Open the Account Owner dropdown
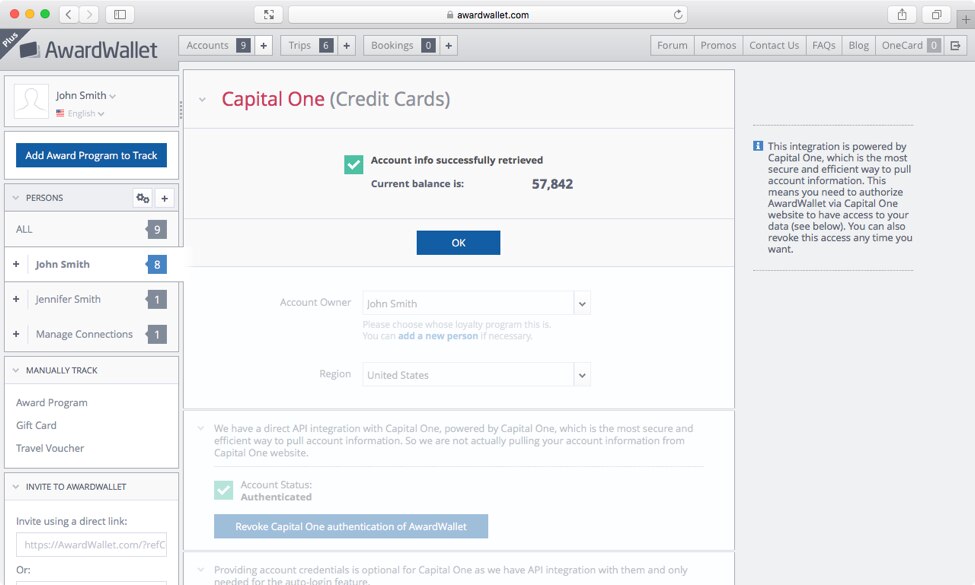The height and width of the screenshot is (585, 975). coord(476,303)
